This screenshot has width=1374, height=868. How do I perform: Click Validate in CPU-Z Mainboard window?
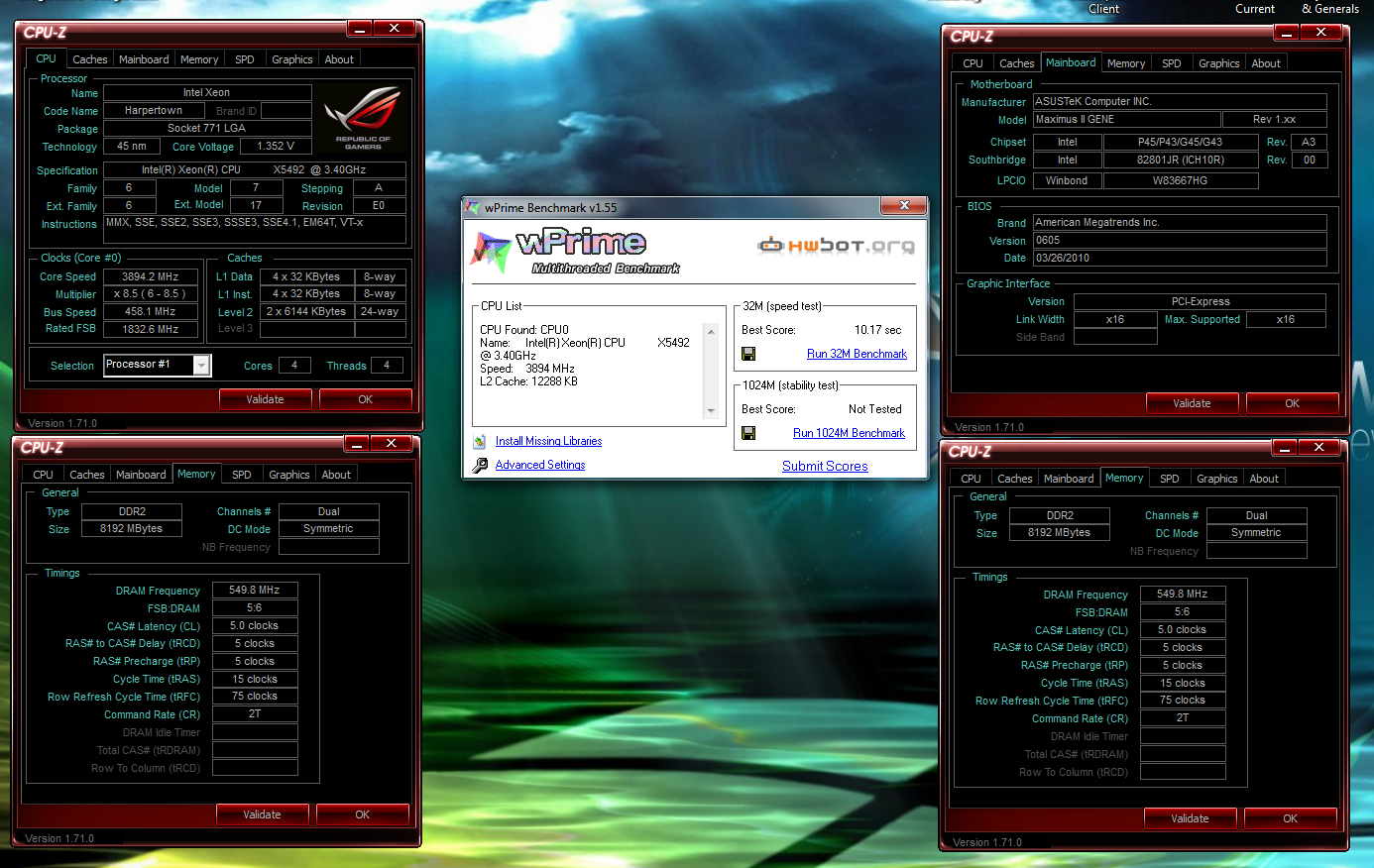click(x=1192, y=403)
